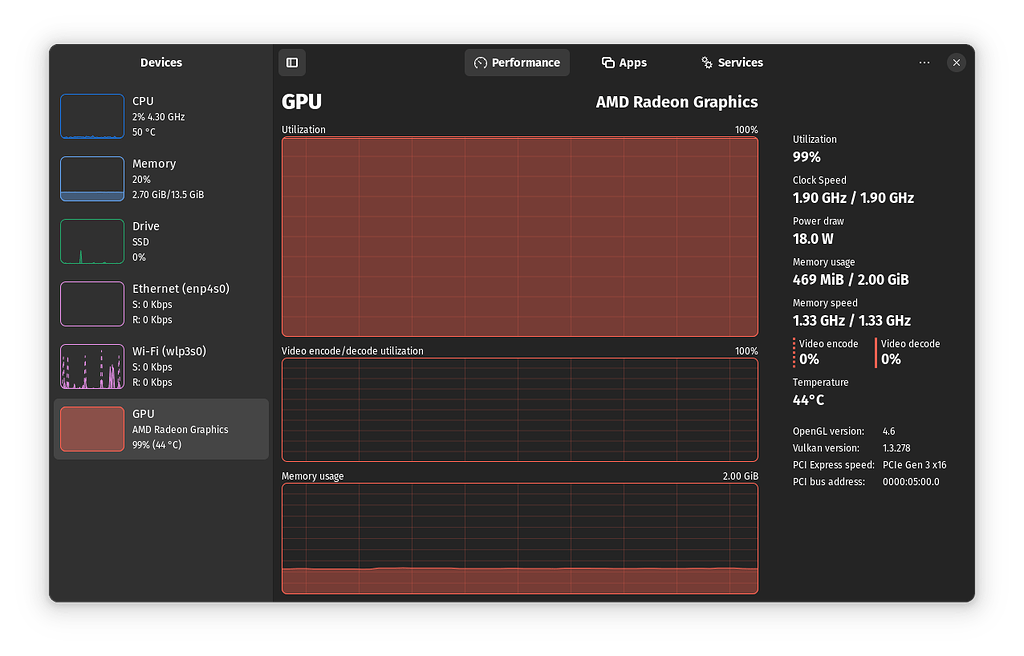Screen dimensions: 1024x656
Task: Open the Services tab
Action: click(731, 62)
